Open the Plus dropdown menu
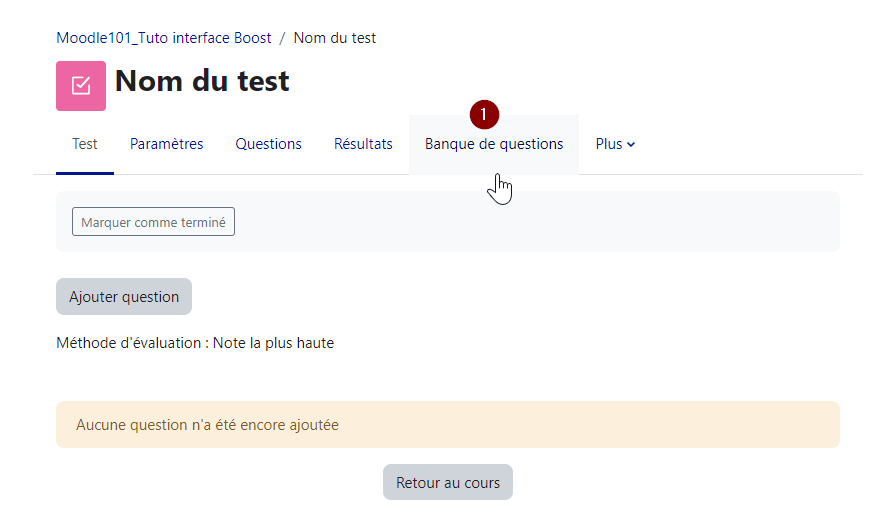 tap(615, 144)
